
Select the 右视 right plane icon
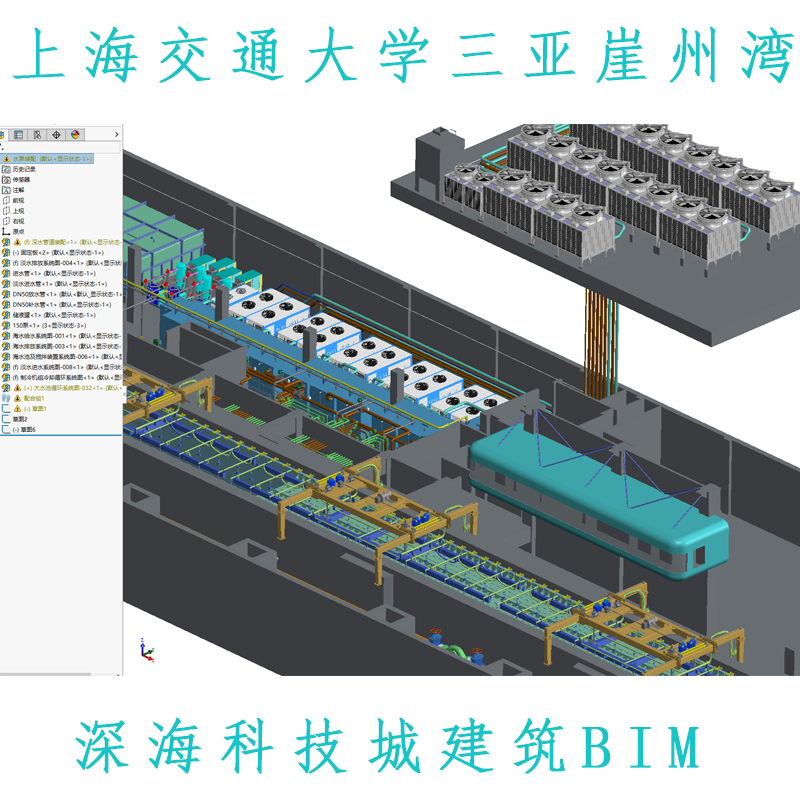point(6,221)
